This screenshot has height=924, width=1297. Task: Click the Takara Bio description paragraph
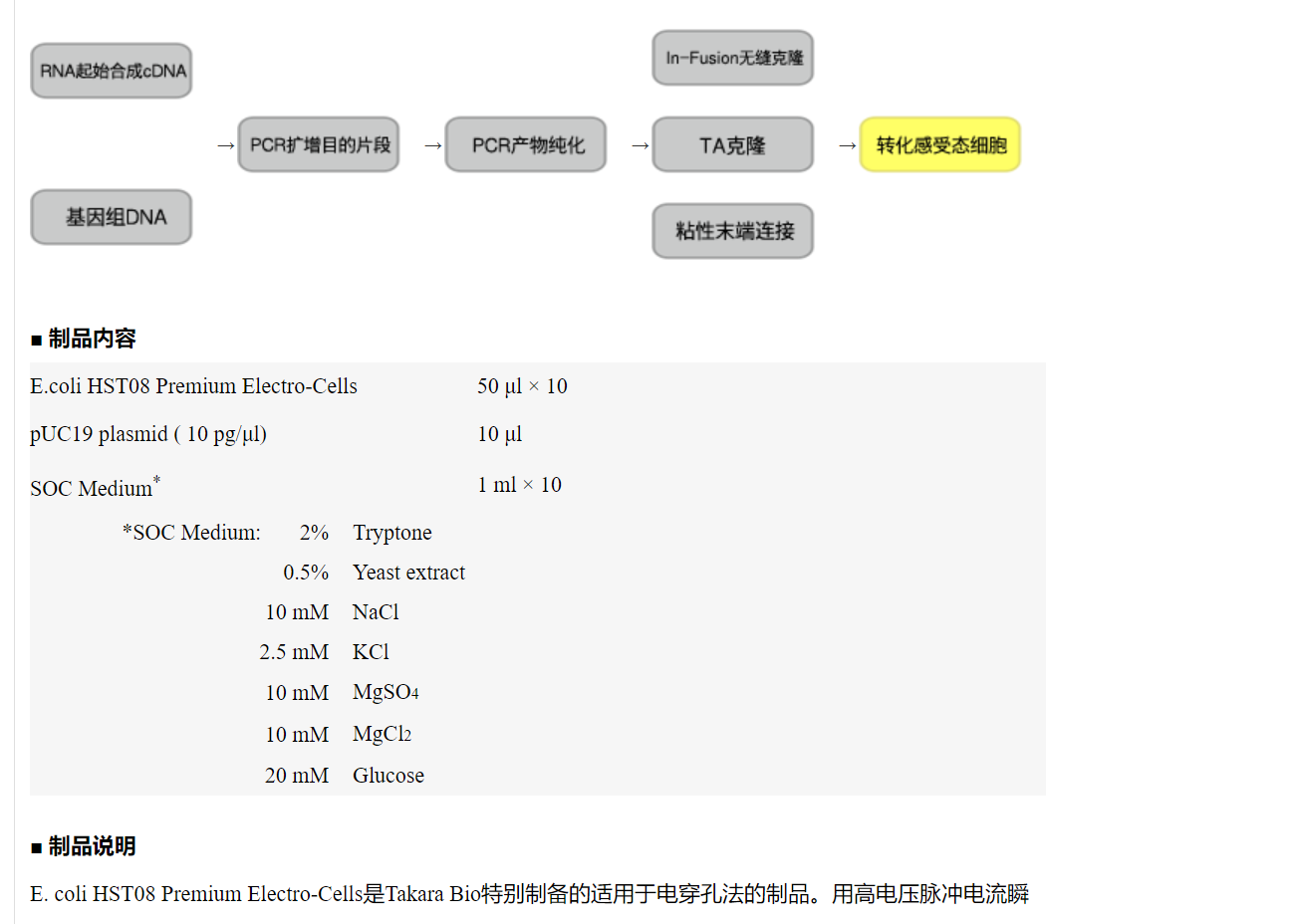point(529,894)
